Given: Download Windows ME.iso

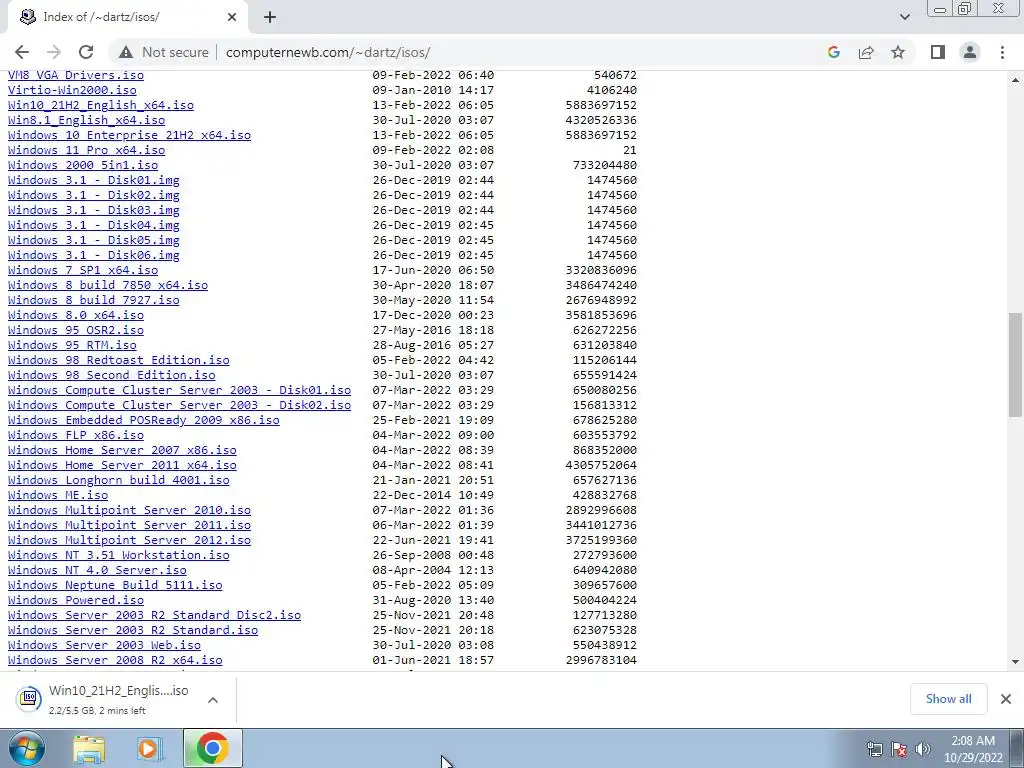Looking at the screenshot, I should (58, 496).
